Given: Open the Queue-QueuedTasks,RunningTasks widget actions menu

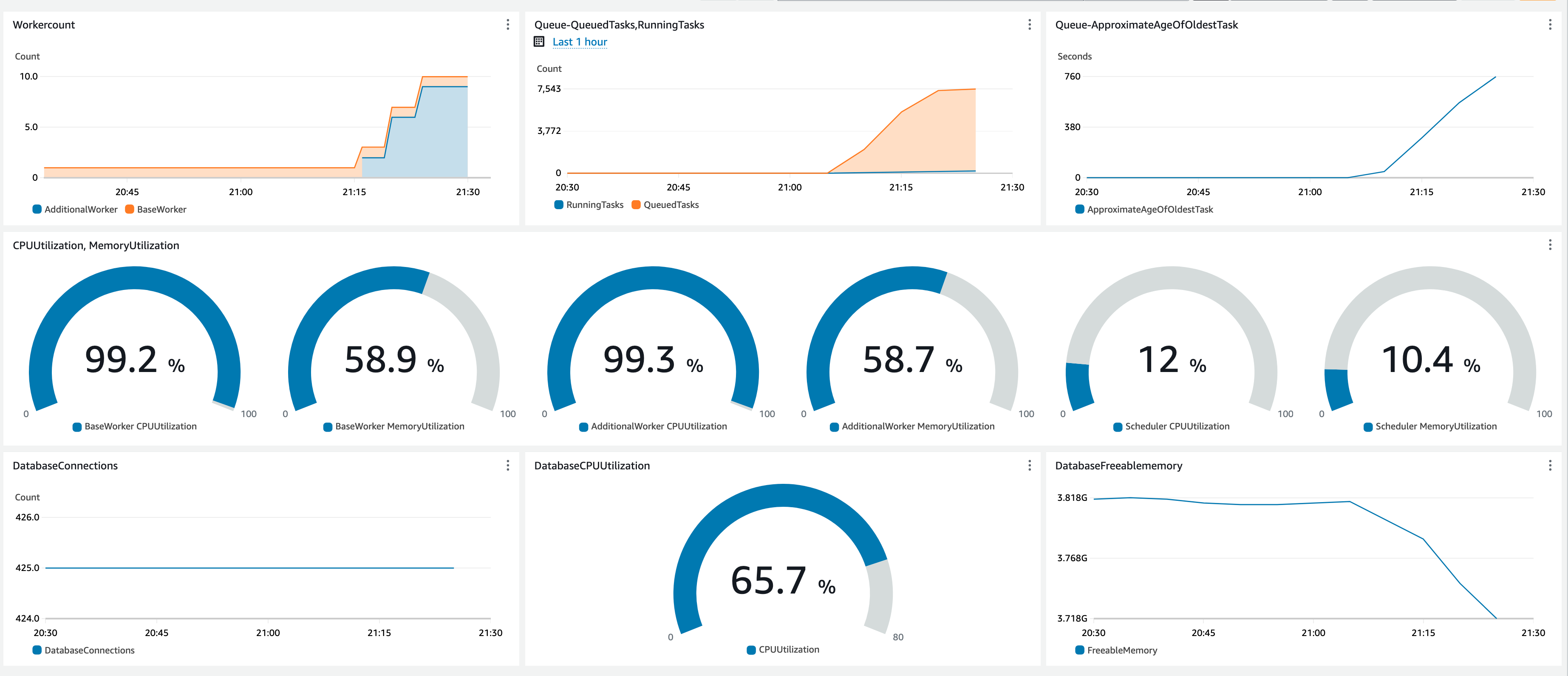Looking at the screenshot, I should (x=1029, y=24).
